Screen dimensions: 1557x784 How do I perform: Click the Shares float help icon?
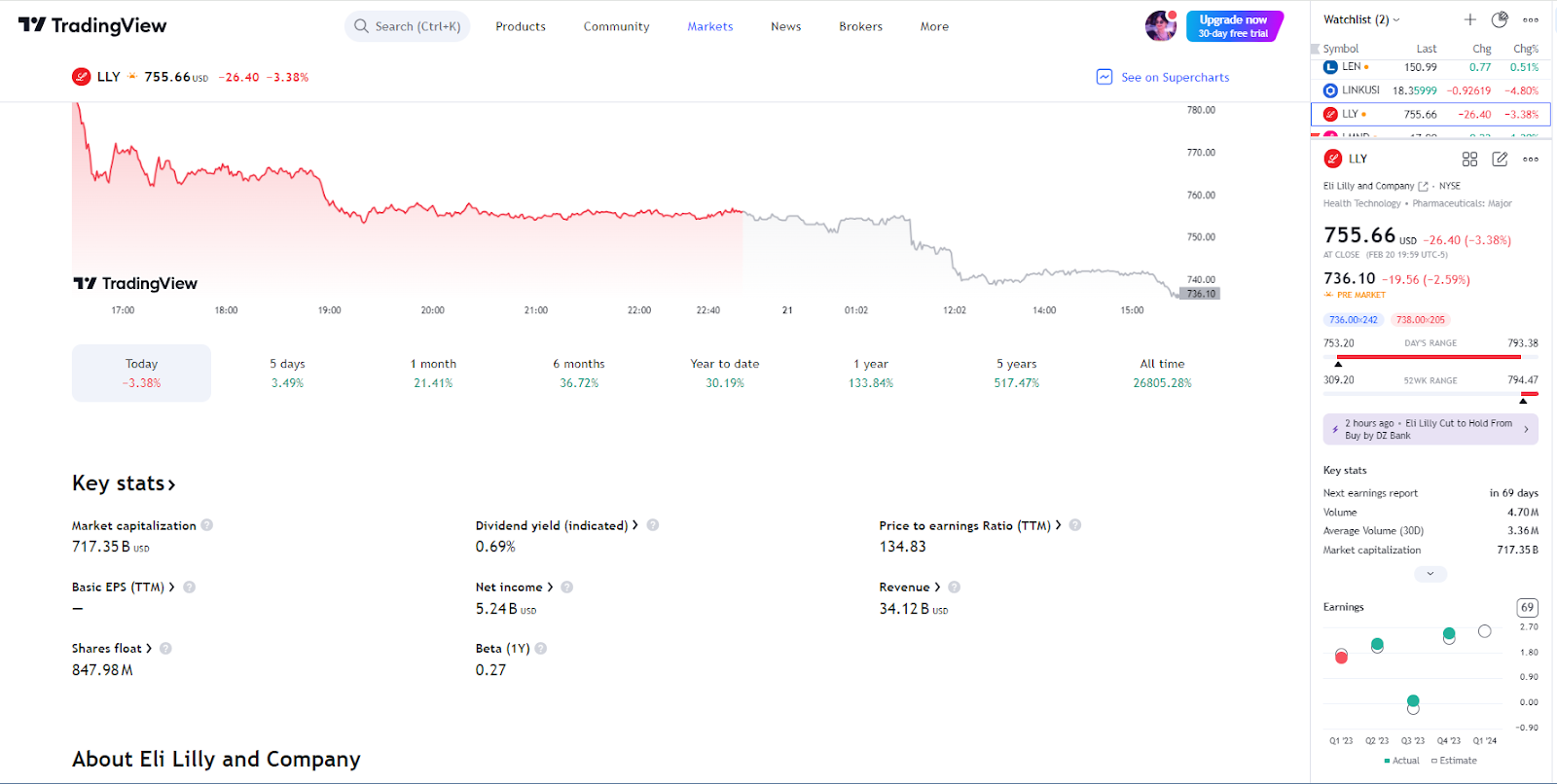point(166,649)
